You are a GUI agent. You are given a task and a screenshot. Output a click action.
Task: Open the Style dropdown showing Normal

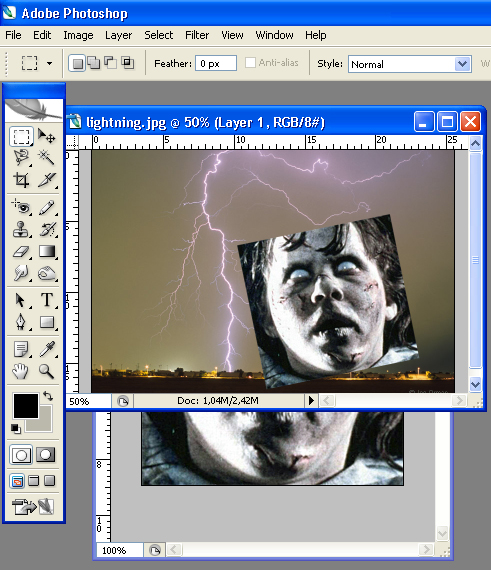410,64
